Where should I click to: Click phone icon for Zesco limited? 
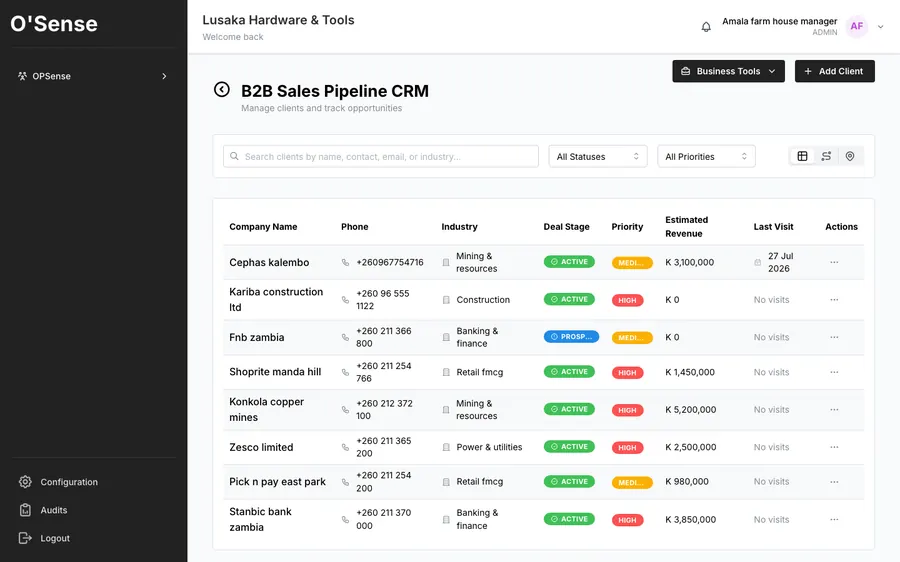[x=345, y=447]
